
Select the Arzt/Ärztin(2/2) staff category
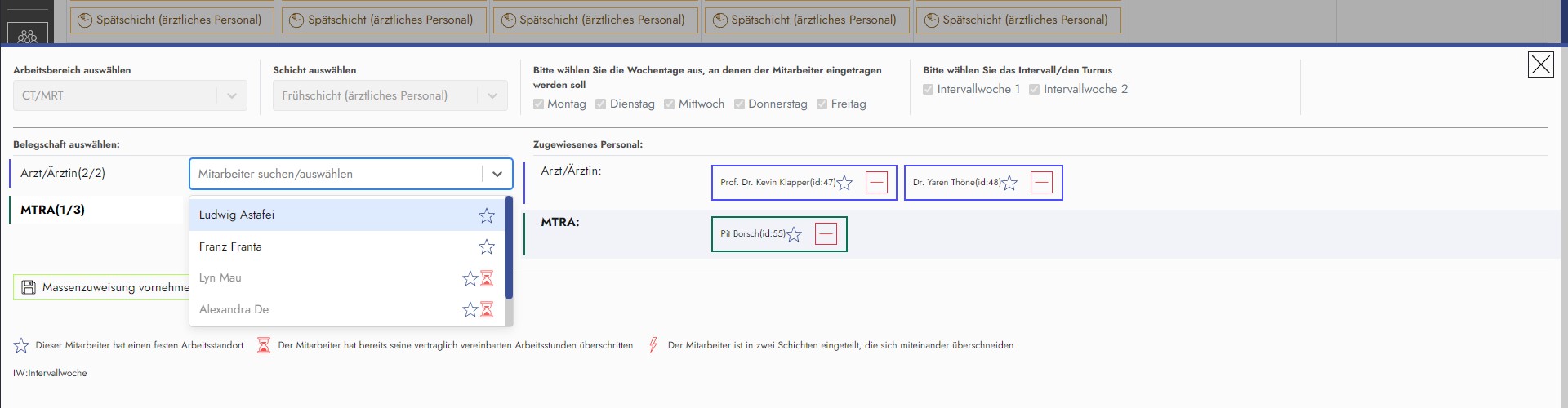(x=63, y=173)
